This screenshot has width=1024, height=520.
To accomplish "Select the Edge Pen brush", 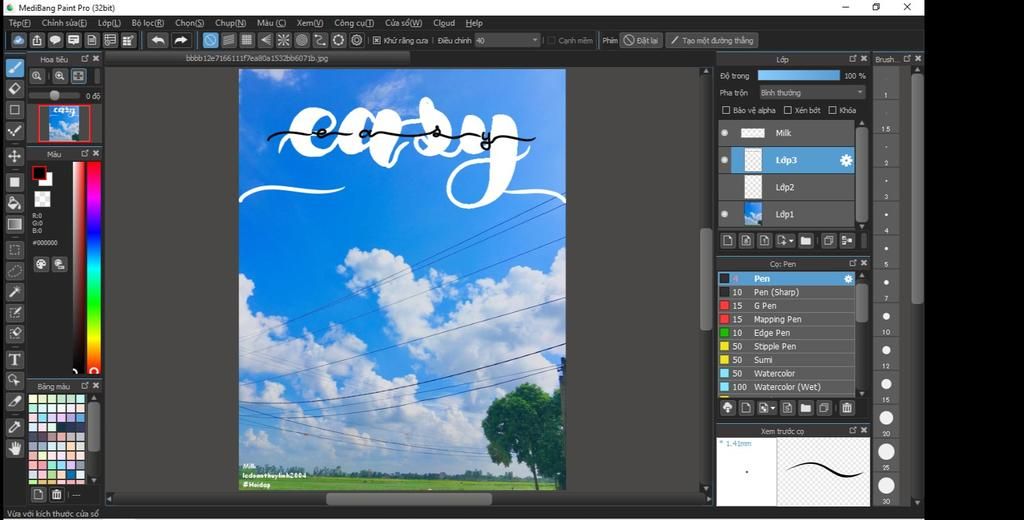I will pyautogui.click(x=786, y=333).
